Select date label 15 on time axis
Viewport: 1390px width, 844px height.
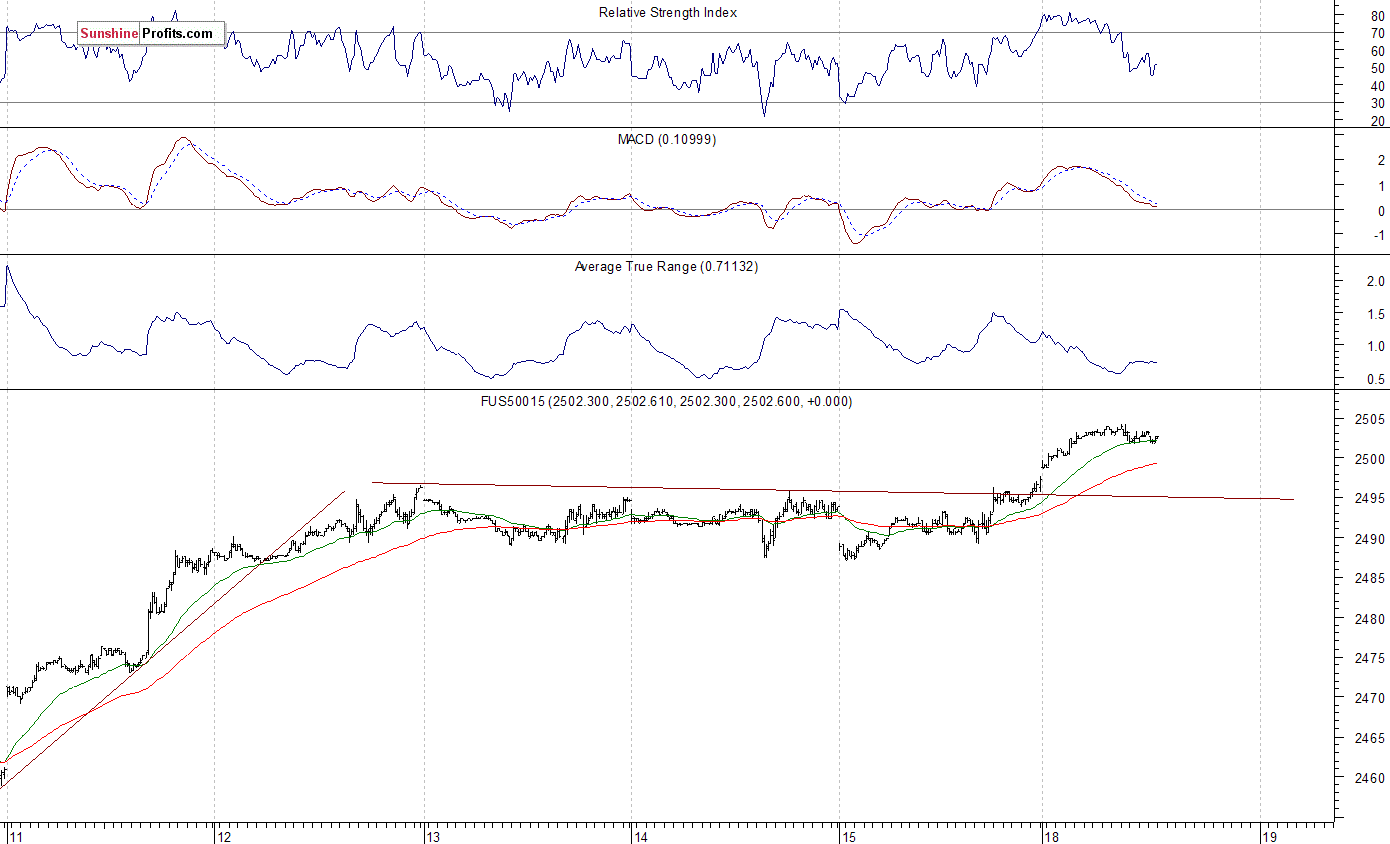[x=849, y=836]
